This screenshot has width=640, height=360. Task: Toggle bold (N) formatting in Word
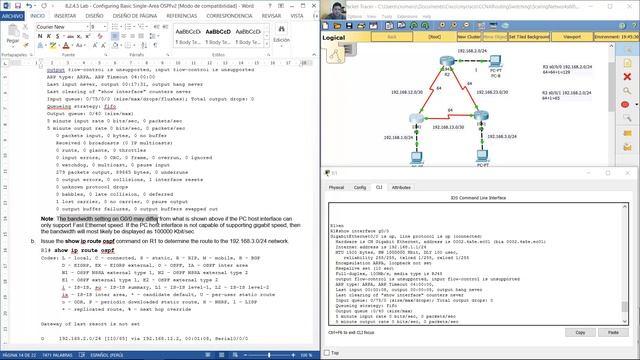[40, 36]
